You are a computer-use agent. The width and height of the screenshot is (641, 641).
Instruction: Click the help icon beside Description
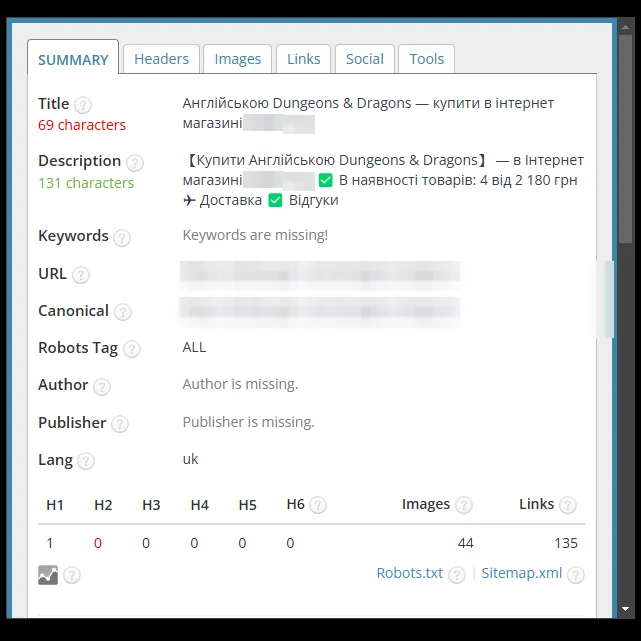pos(134,163)
